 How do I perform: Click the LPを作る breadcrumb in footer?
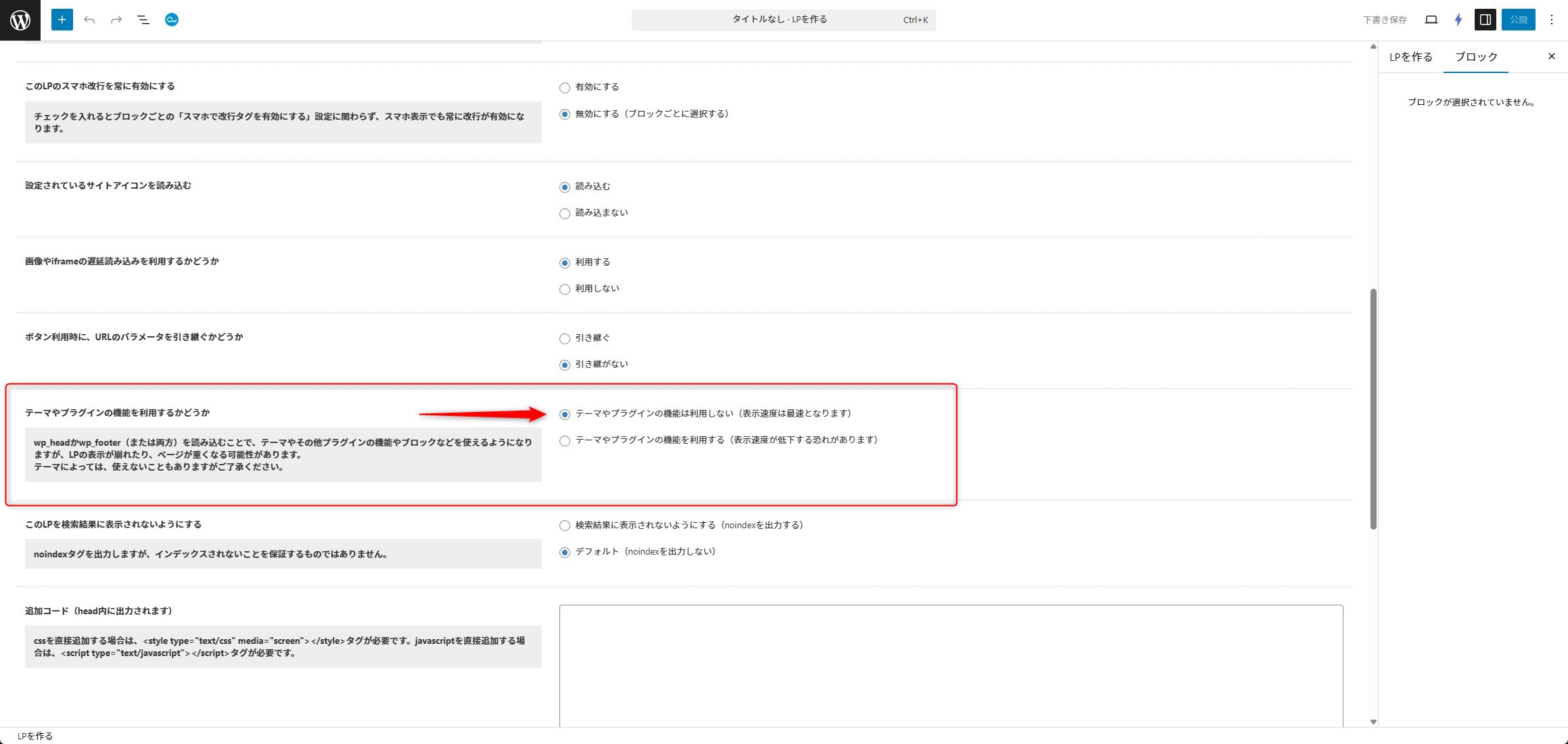click(x=35, y=736)
